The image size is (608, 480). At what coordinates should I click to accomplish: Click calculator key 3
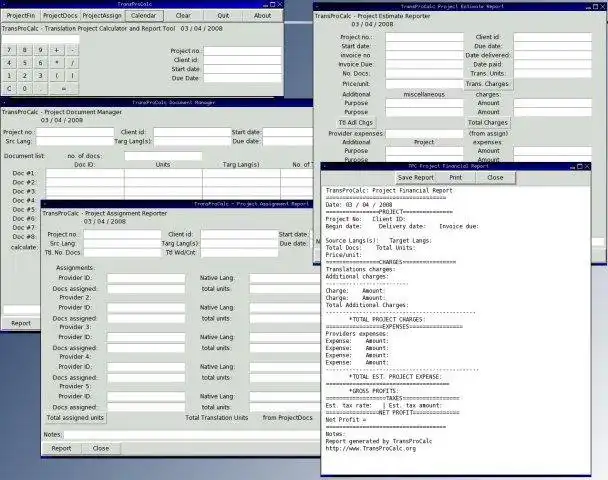[40, 76]
